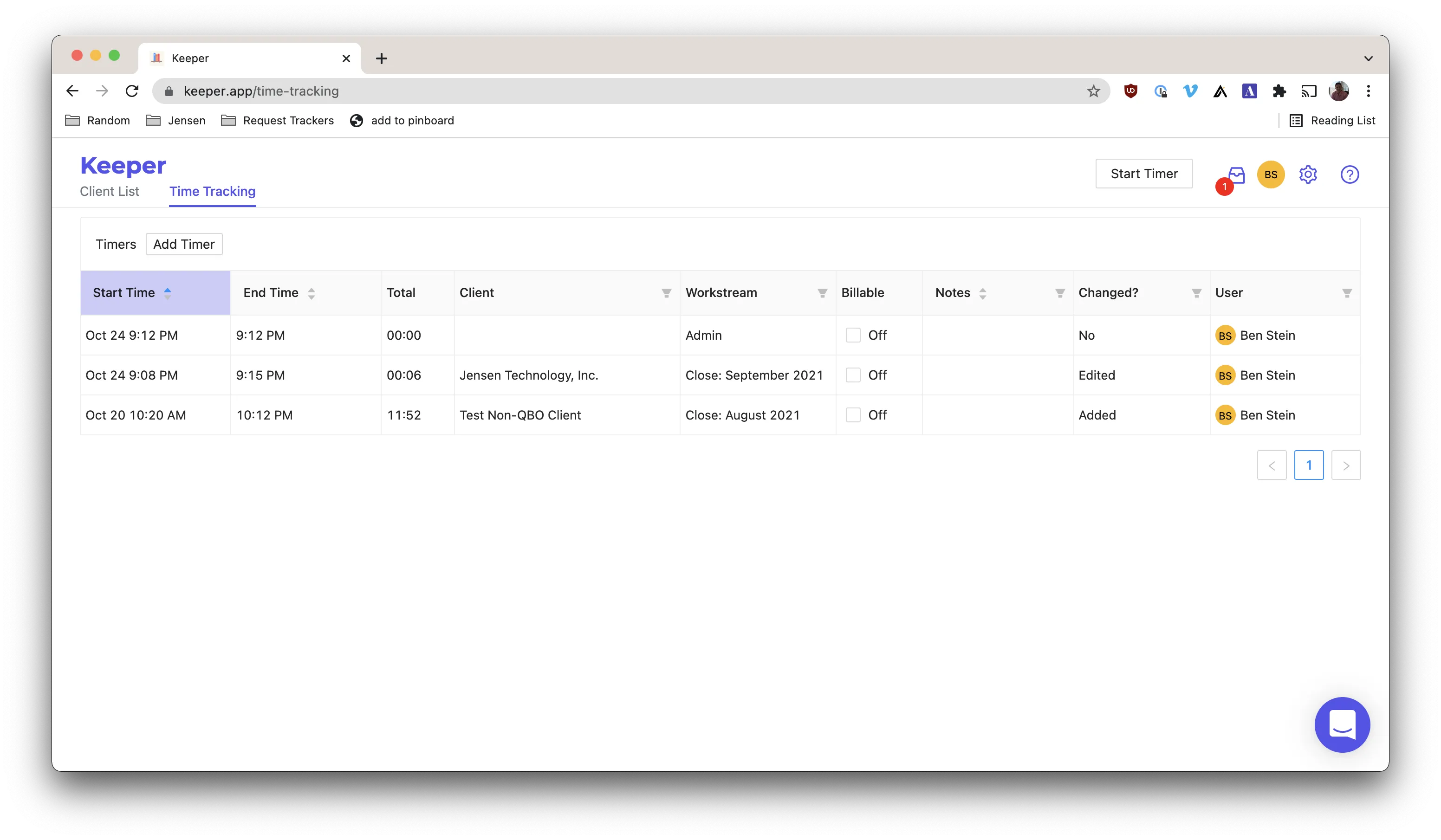The height and width of the screenshot is (840, 1441).
Task: Click the Close: September 2021 workstream
Action: pyautogui.click(x=753, y=375)
